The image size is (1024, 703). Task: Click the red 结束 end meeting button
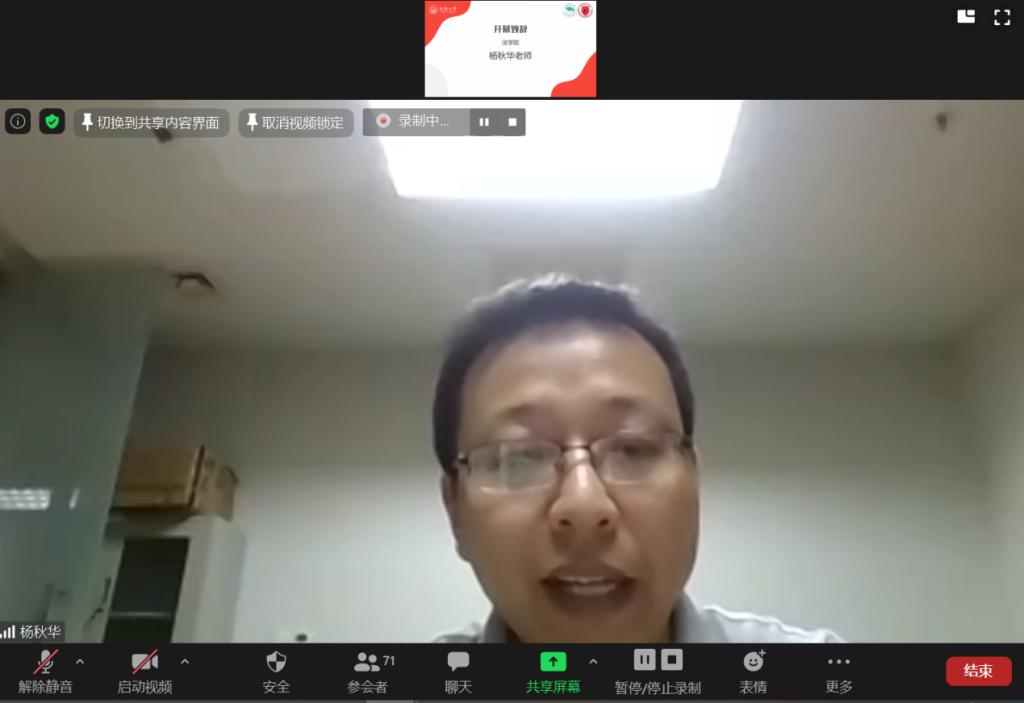(978, 671)
